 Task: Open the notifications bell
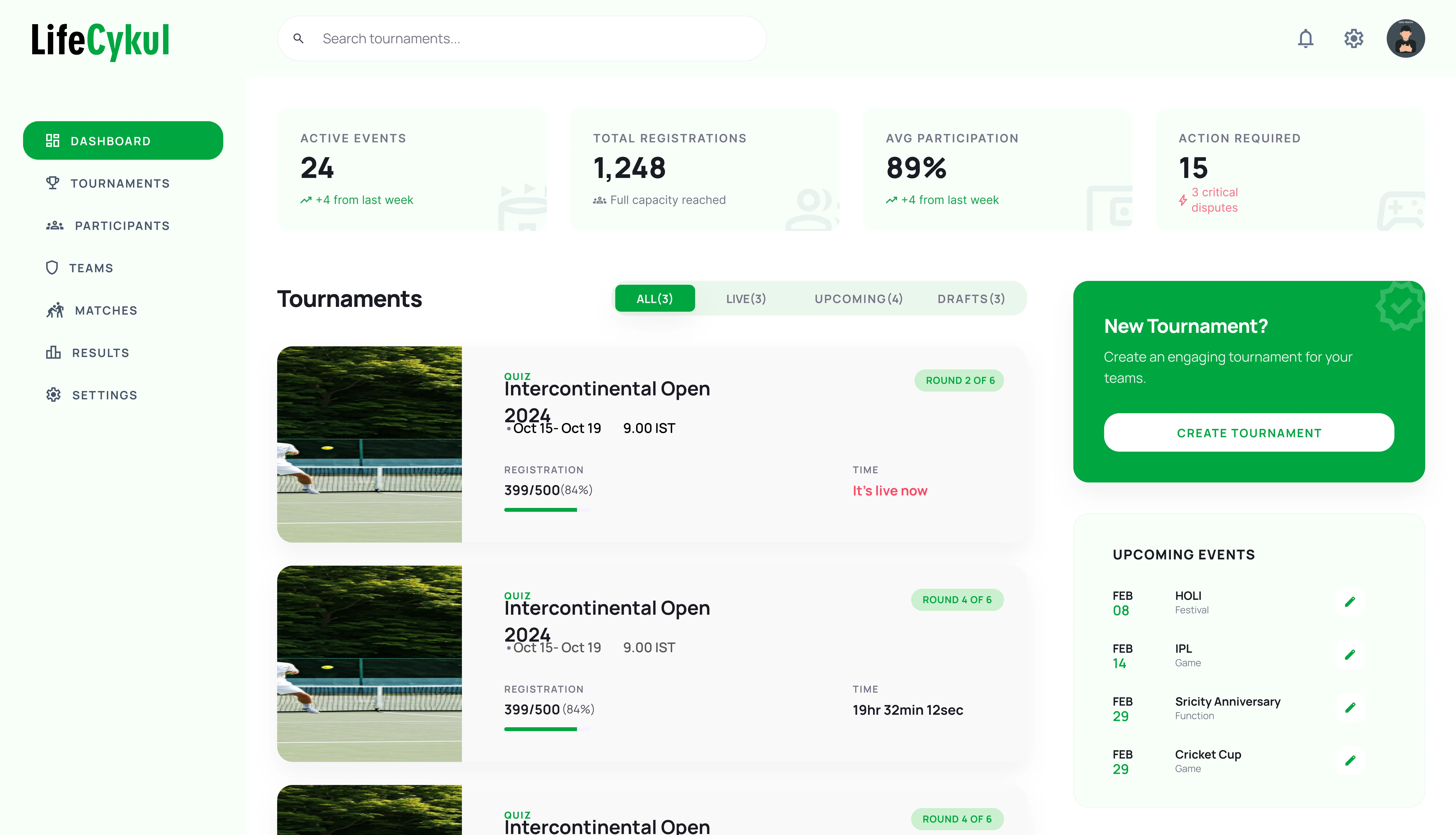pos(1306,38)
